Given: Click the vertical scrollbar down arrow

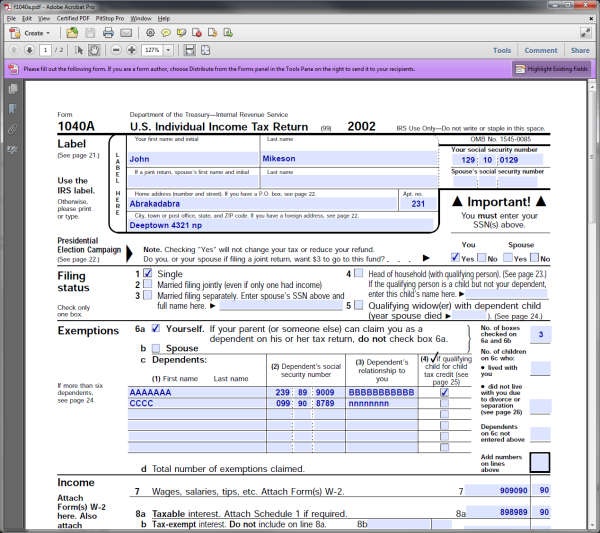Looking at the screenshot, I should point(592,524).
